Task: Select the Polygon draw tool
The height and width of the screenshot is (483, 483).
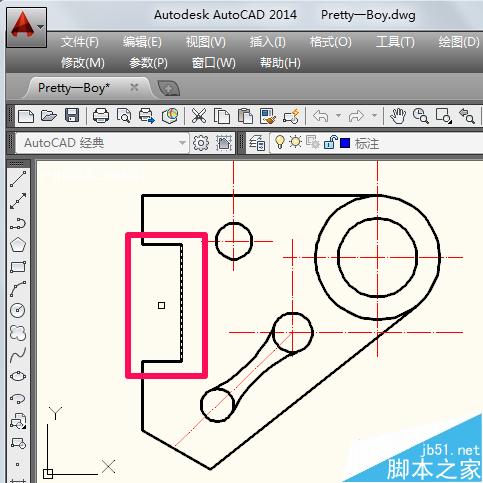Action: pyautogui.click(x=18, y=245)
